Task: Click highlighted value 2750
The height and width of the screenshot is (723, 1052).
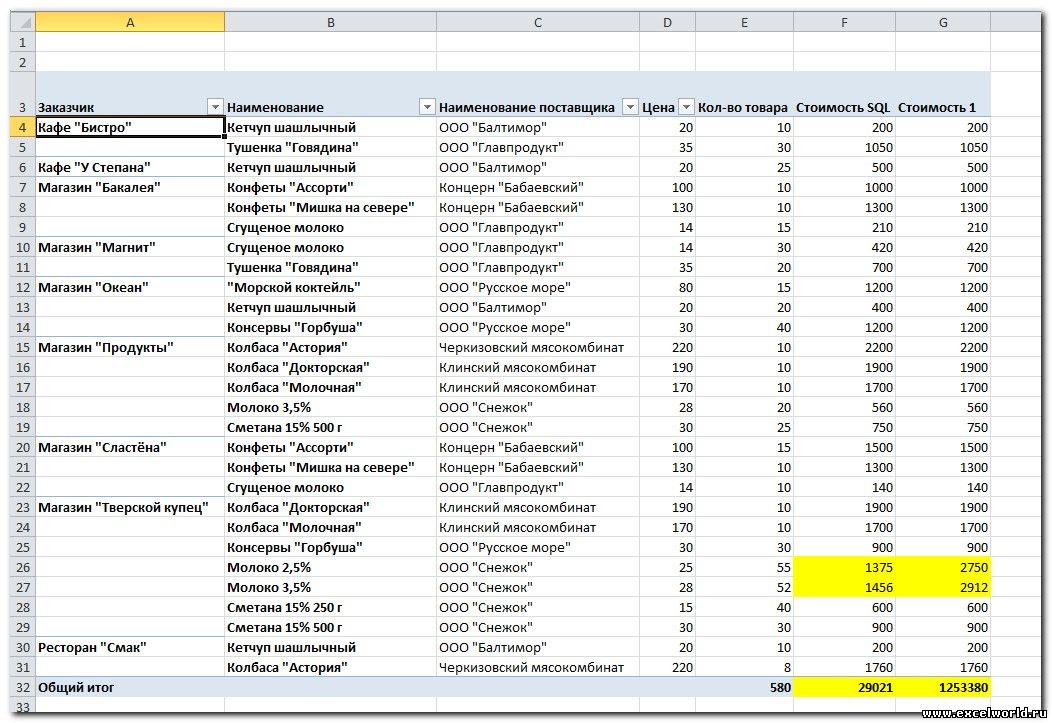Action: tap(943, 567)
